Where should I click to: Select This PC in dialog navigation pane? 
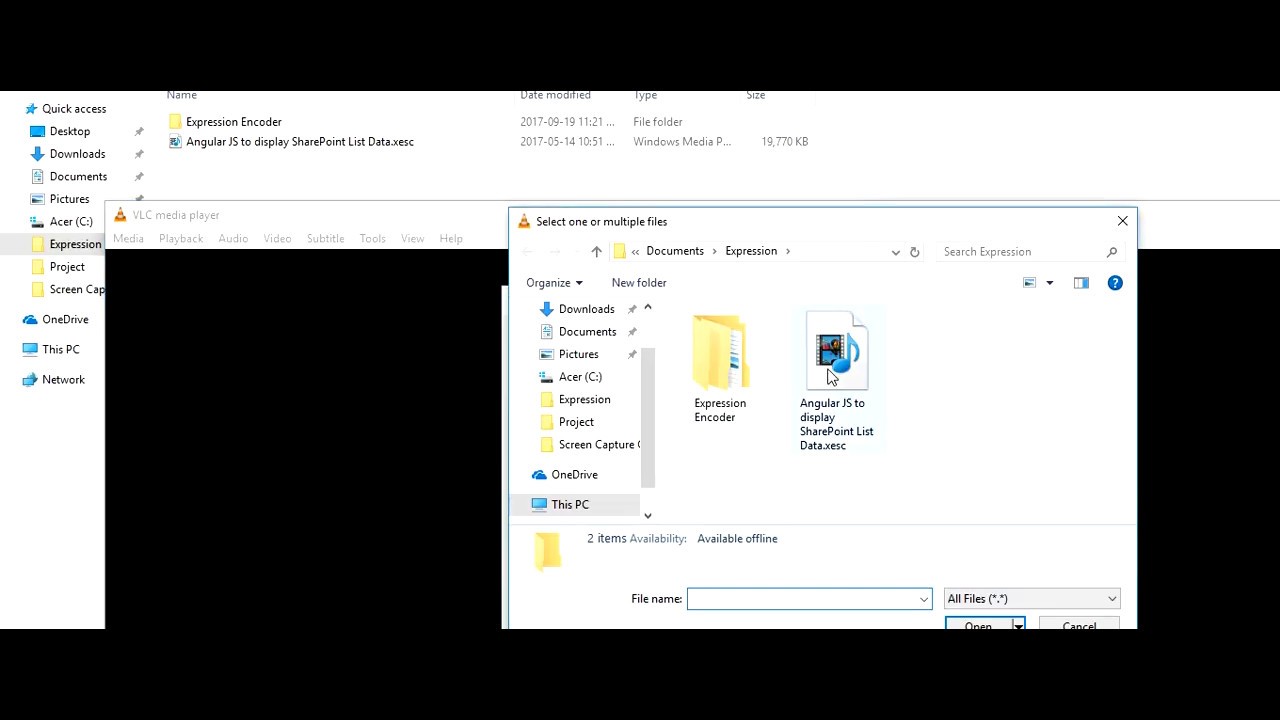pos(570,505)
